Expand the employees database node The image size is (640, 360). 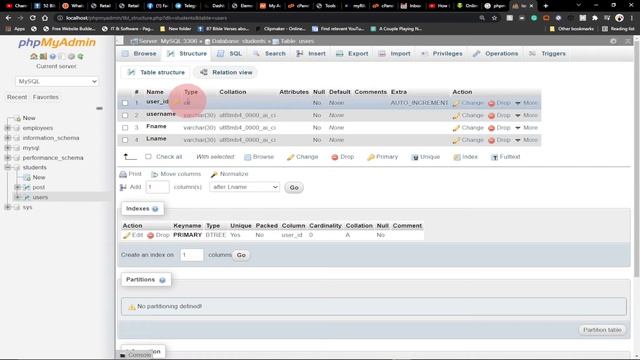coord(8,128)
